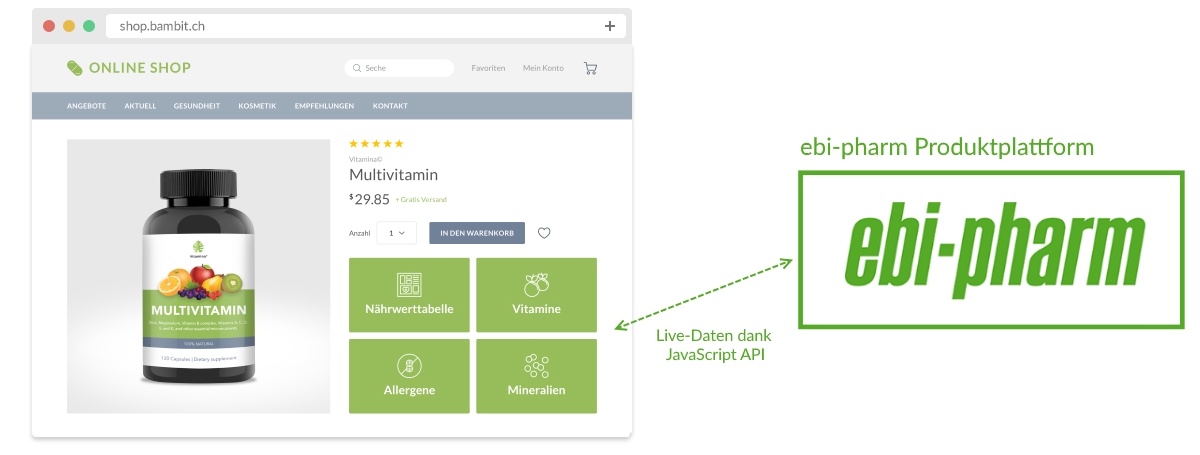Click the yellow minimize dot

[x=69, y=26]
